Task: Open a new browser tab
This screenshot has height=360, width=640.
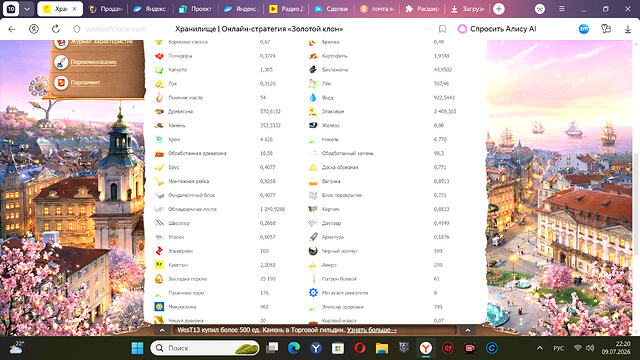Action: [x=499, y=9]
